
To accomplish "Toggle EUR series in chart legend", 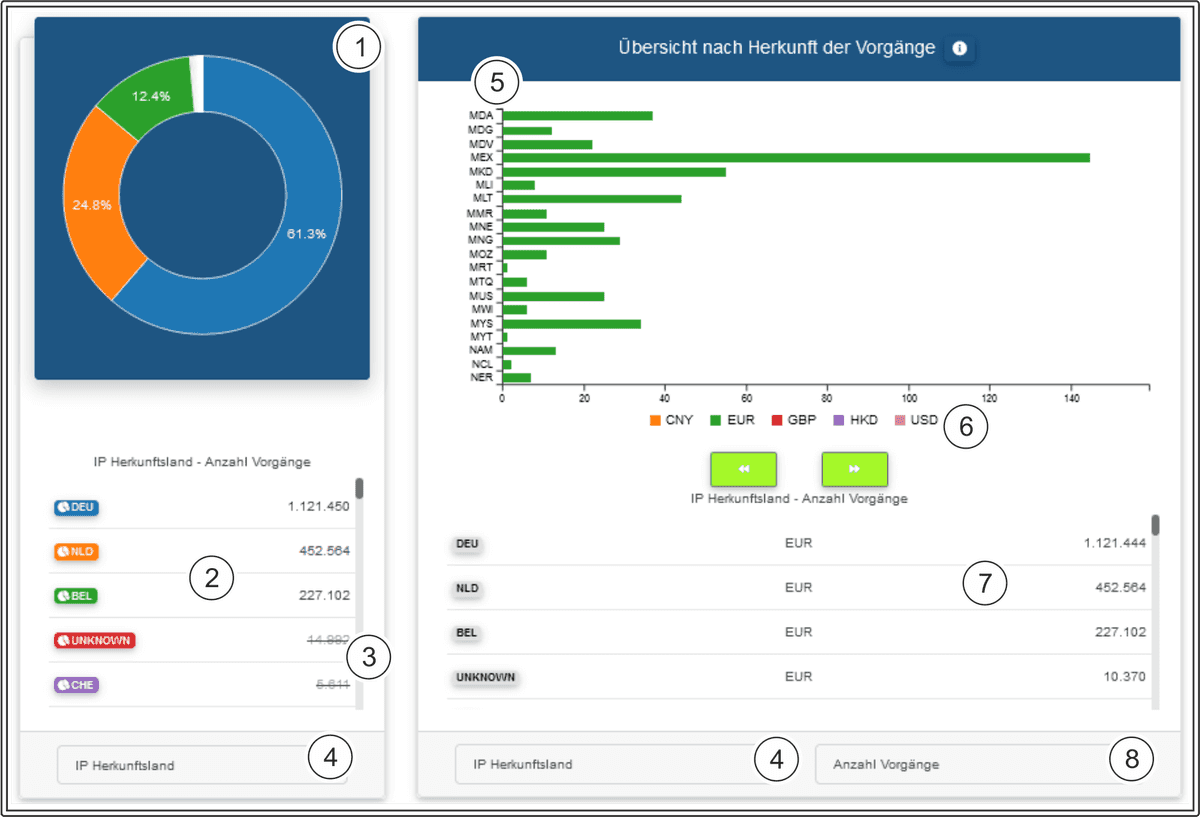I will 733,420.
